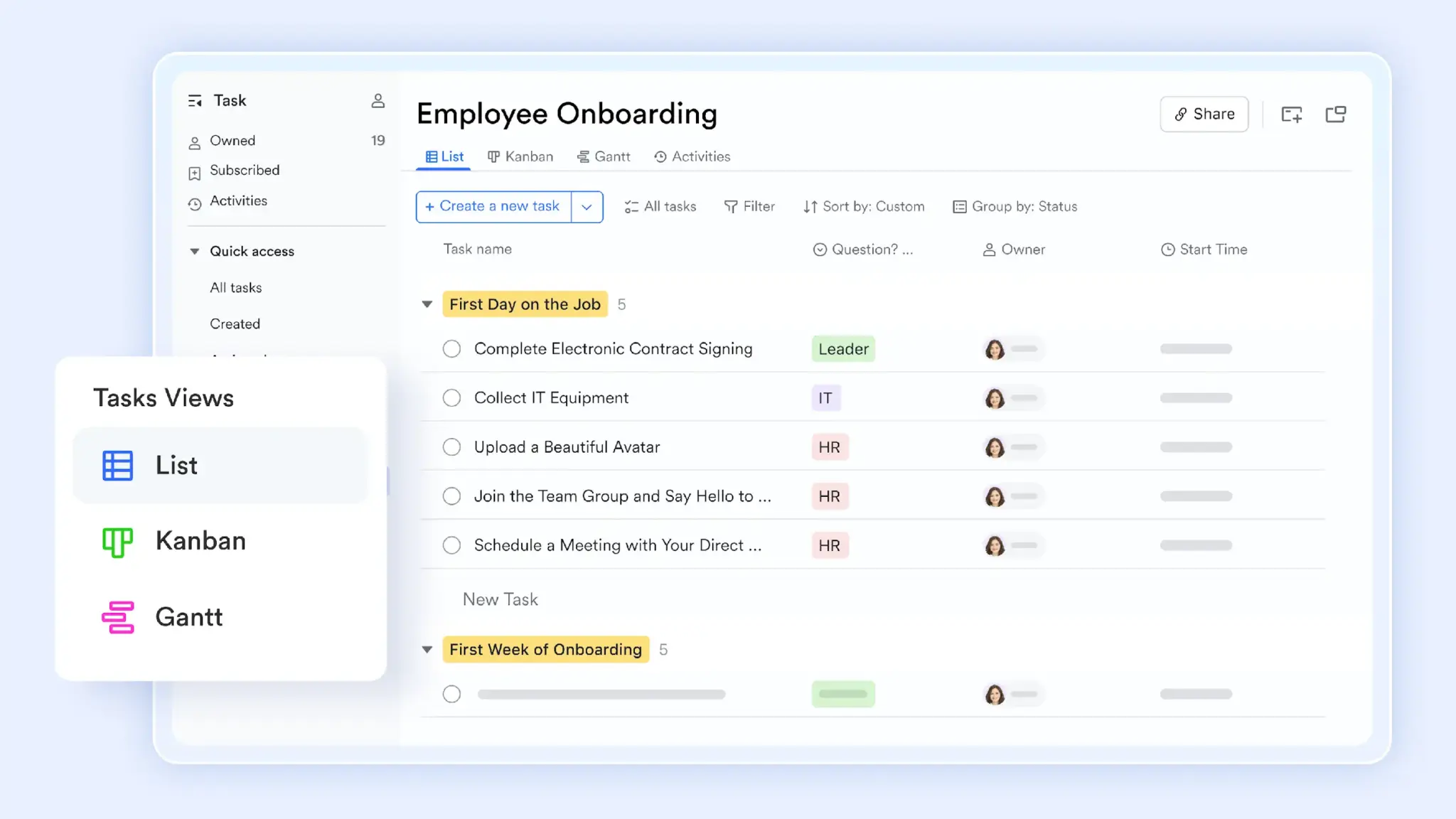Image resolution: width=1456 pixels, height=819 pixels.
Task: Select the List view icon
Action: pyautogui.click(x=118, y=465)
